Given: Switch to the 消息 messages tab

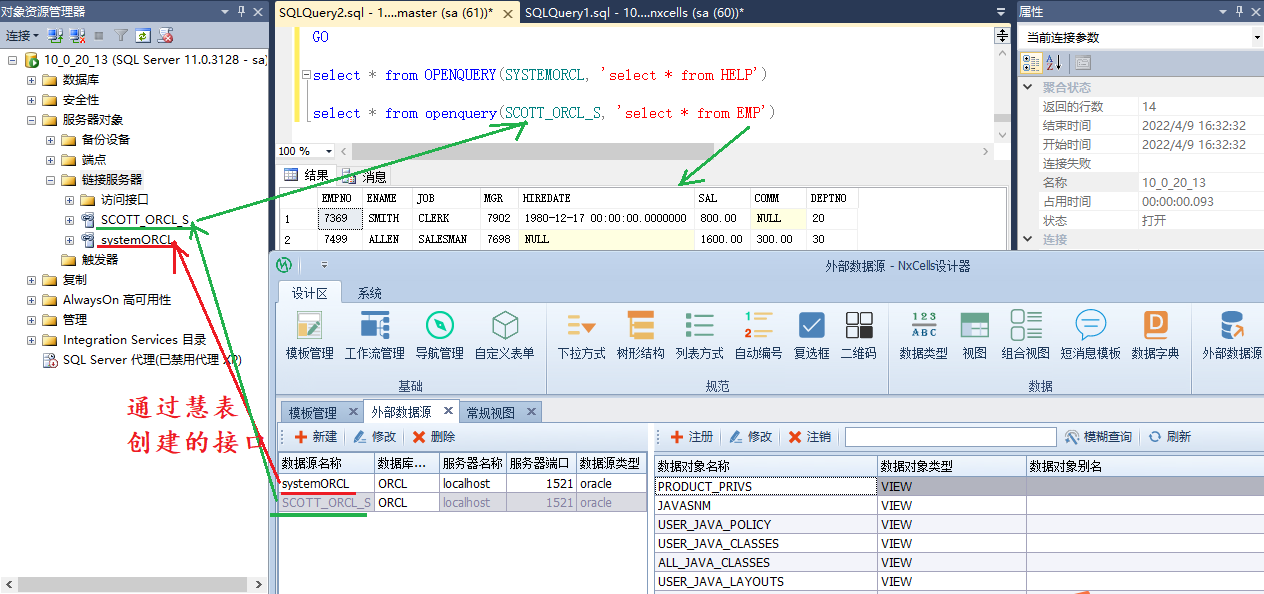Looking at the screenshot, I should tap(366, 176).
